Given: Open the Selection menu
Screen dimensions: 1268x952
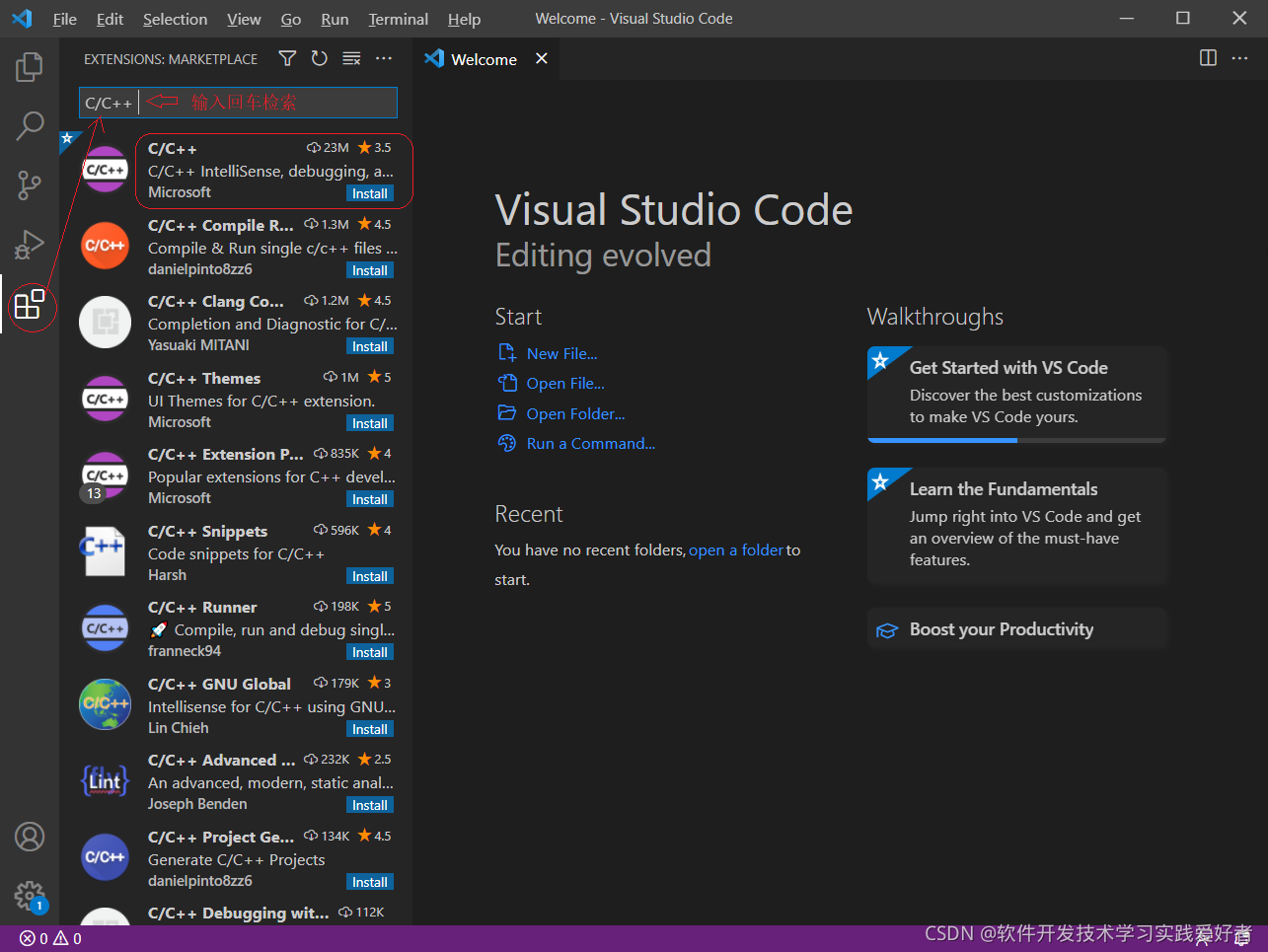Looking at the screenshot, I should (175, 19).
